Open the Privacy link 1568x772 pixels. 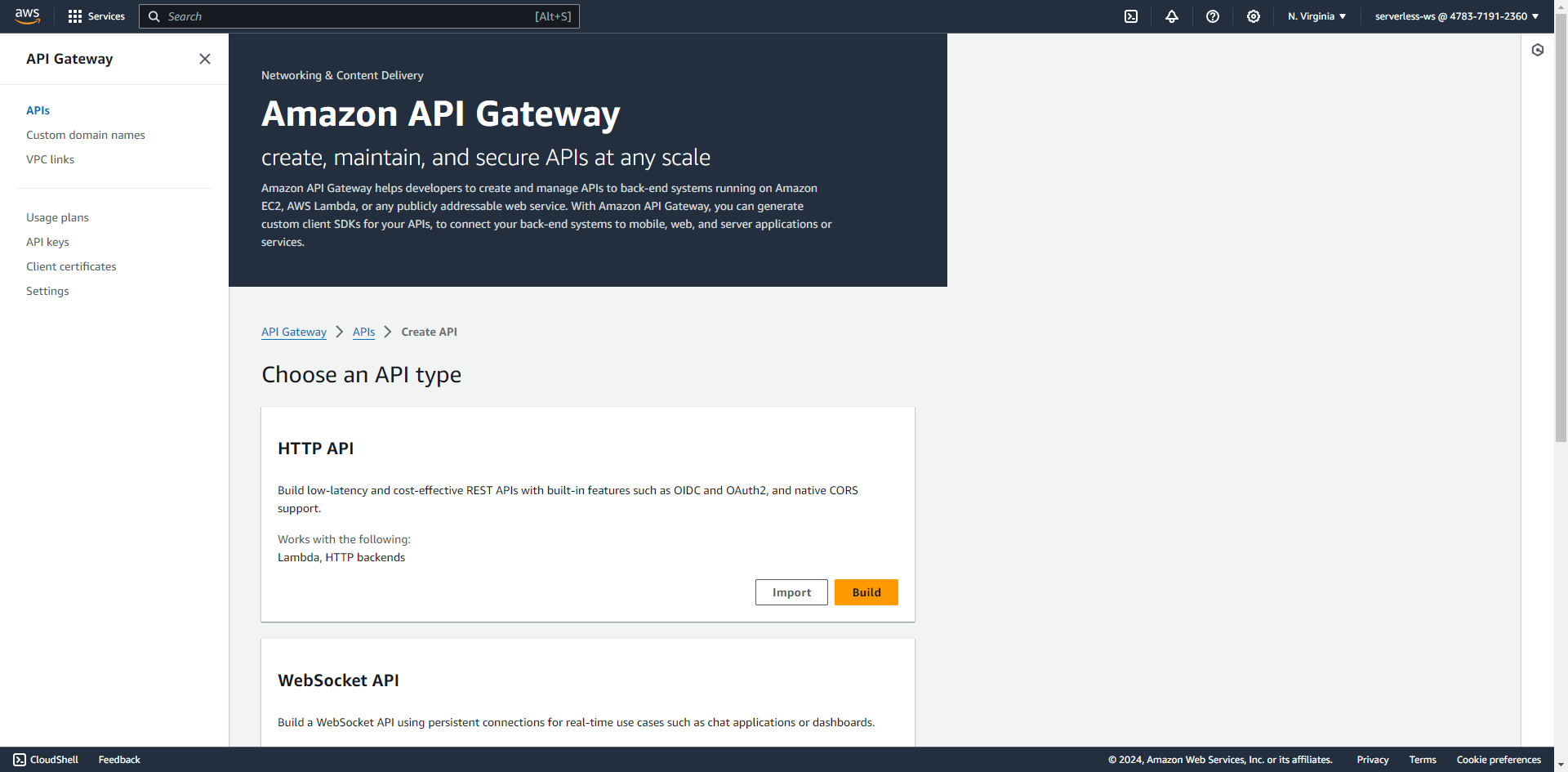(x=1373, y=760)
